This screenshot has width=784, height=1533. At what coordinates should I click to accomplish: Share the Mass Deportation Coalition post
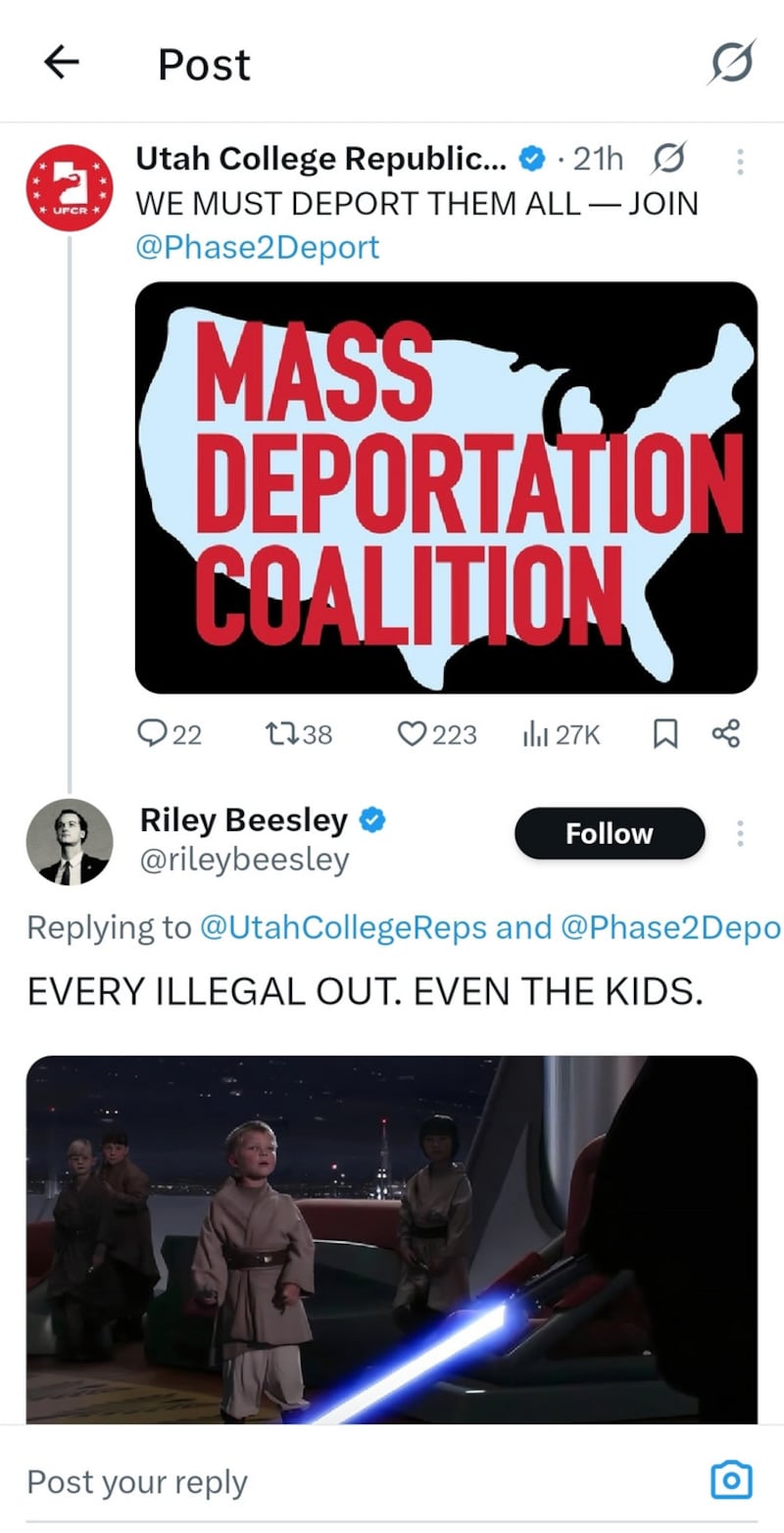pyautogui.click(x=726, y=733)
